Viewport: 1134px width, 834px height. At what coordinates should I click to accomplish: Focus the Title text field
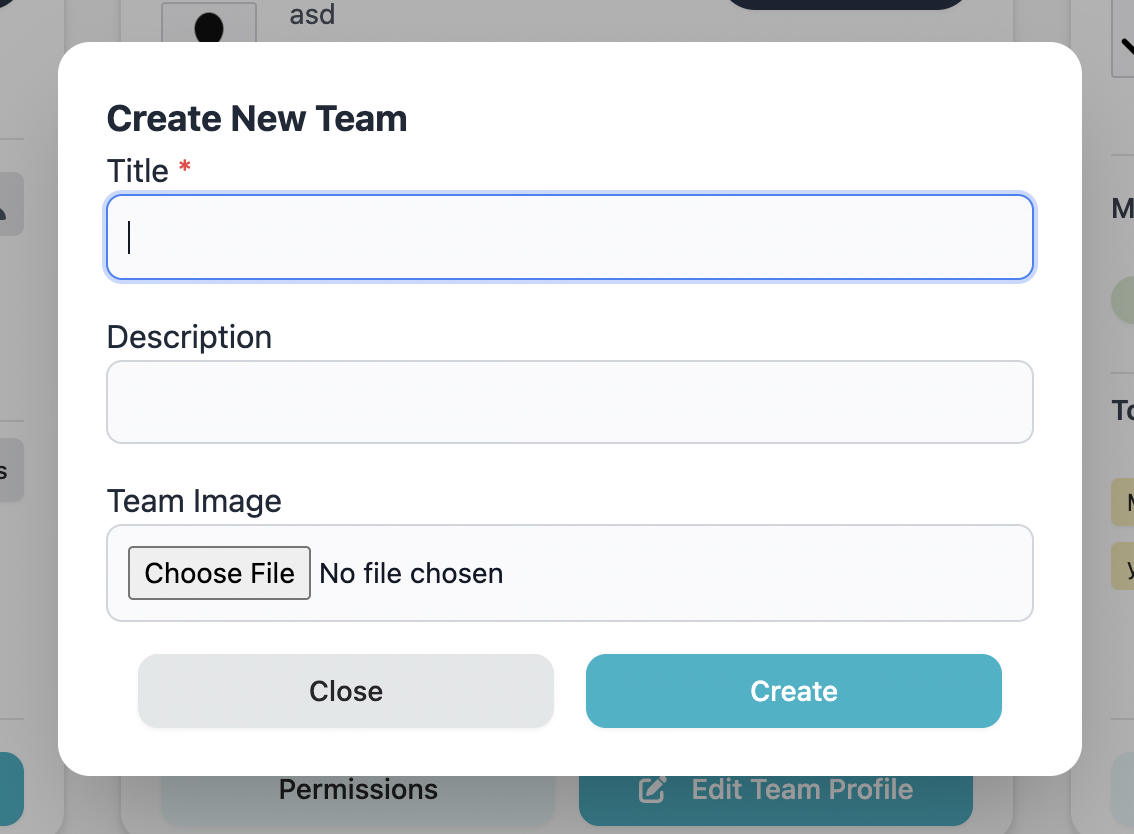[x=570, y=237]
